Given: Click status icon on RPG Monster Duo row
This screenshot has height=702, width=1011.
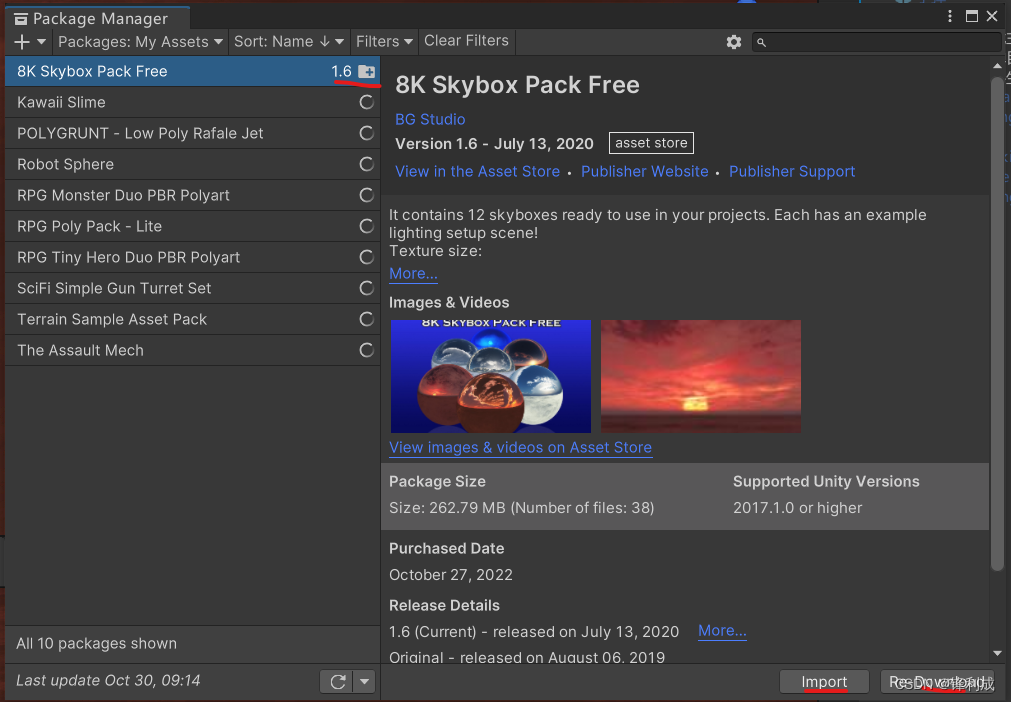Looking at the screenshot, I should click(x=366, y=195).
